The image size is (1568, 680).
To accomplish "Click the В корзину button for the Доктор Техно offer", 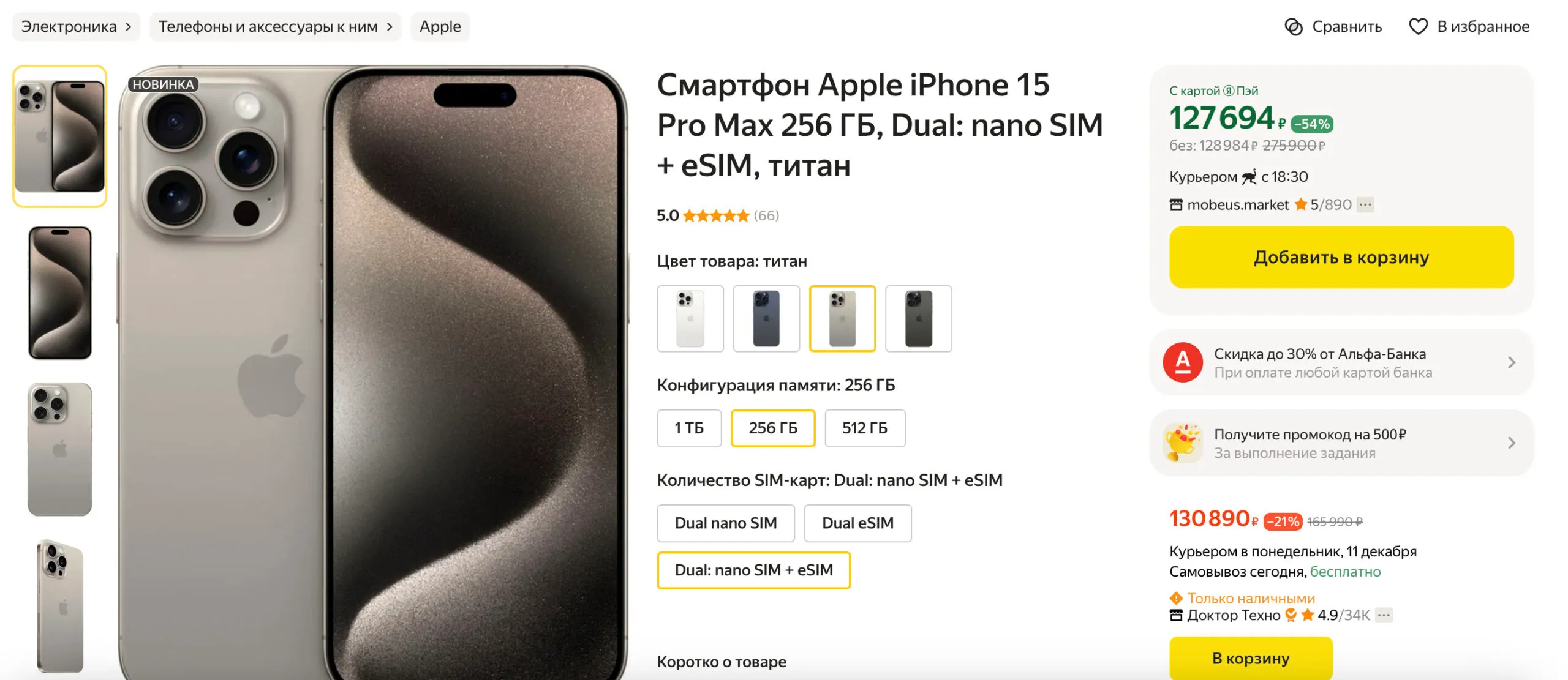I will pyautogui.click(x=1251, y=658).
